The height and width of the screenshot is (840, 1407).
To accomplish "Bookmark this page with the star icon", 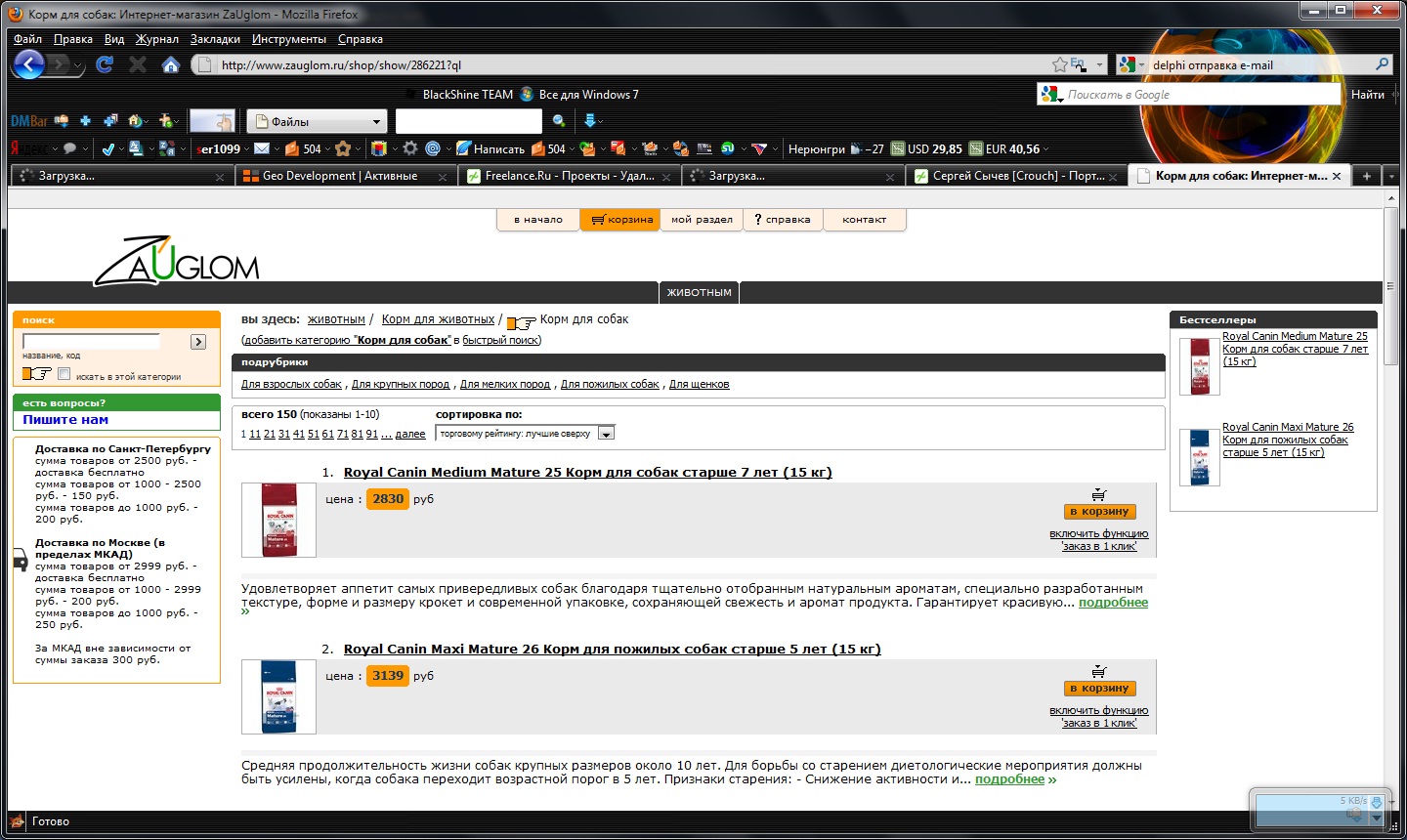I will coord(1060,64).
